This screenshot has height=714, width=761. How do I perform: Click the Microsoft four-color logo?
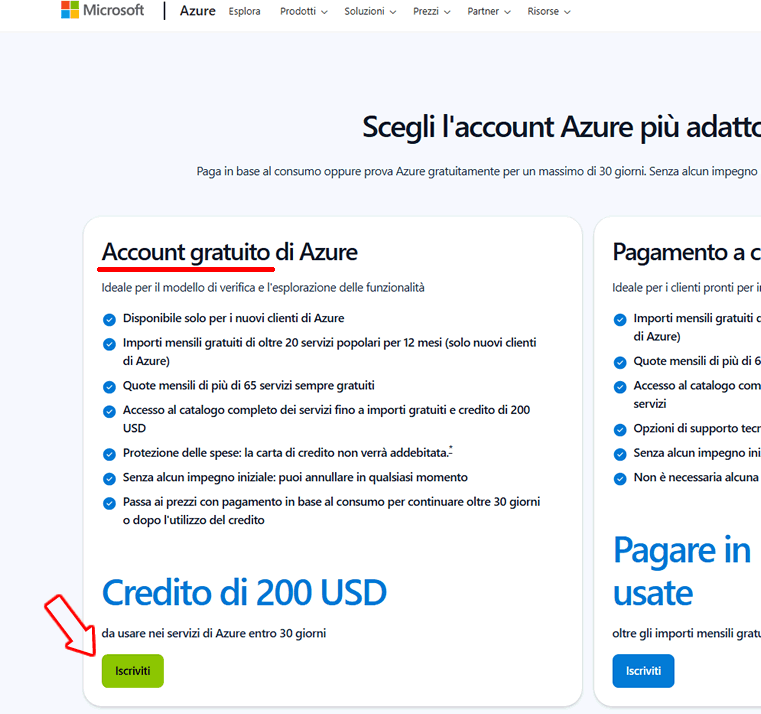[69, 10]
